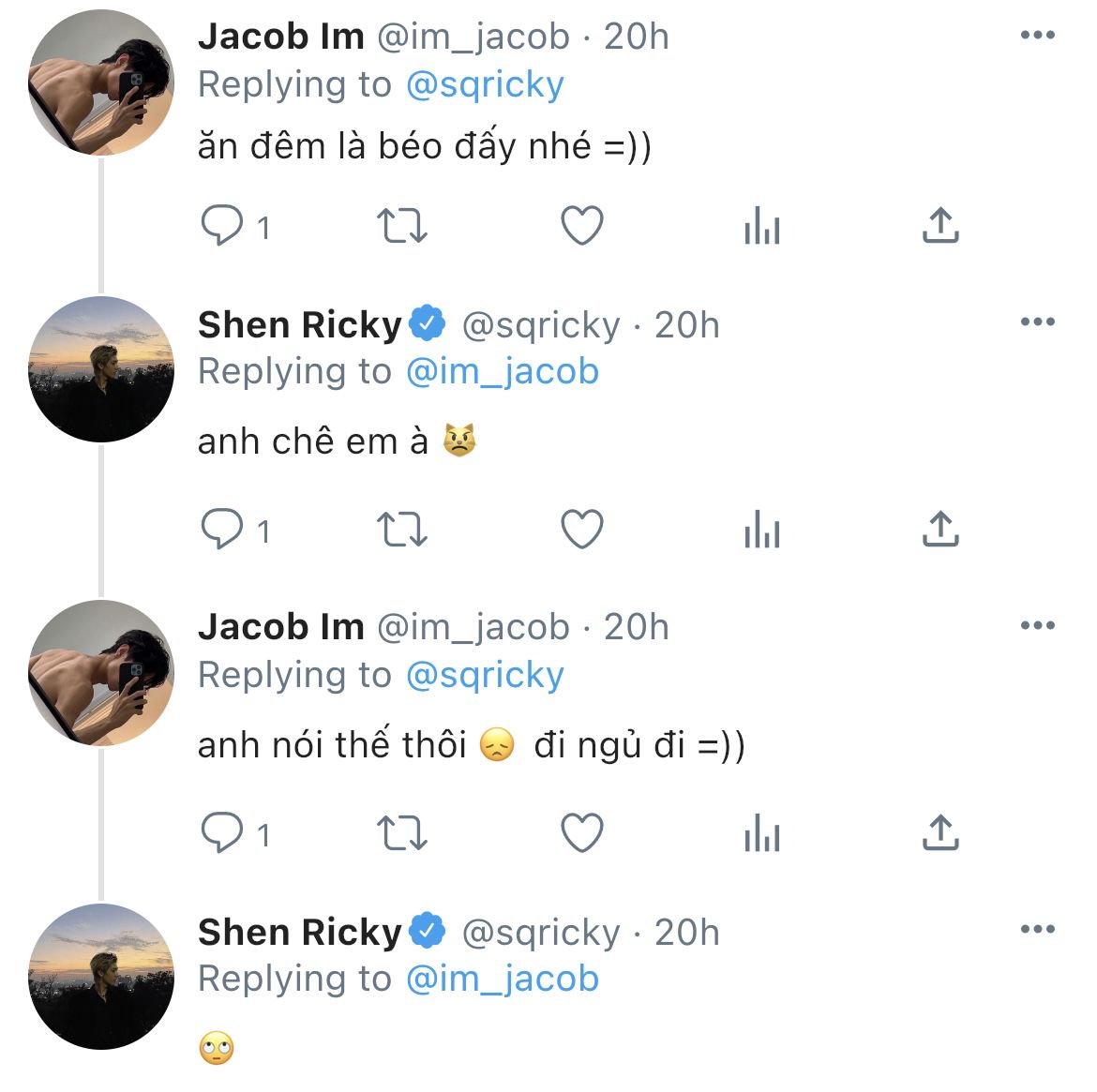Share Ricky's "anh chê em à" tweet

click(x=940, y=530)
